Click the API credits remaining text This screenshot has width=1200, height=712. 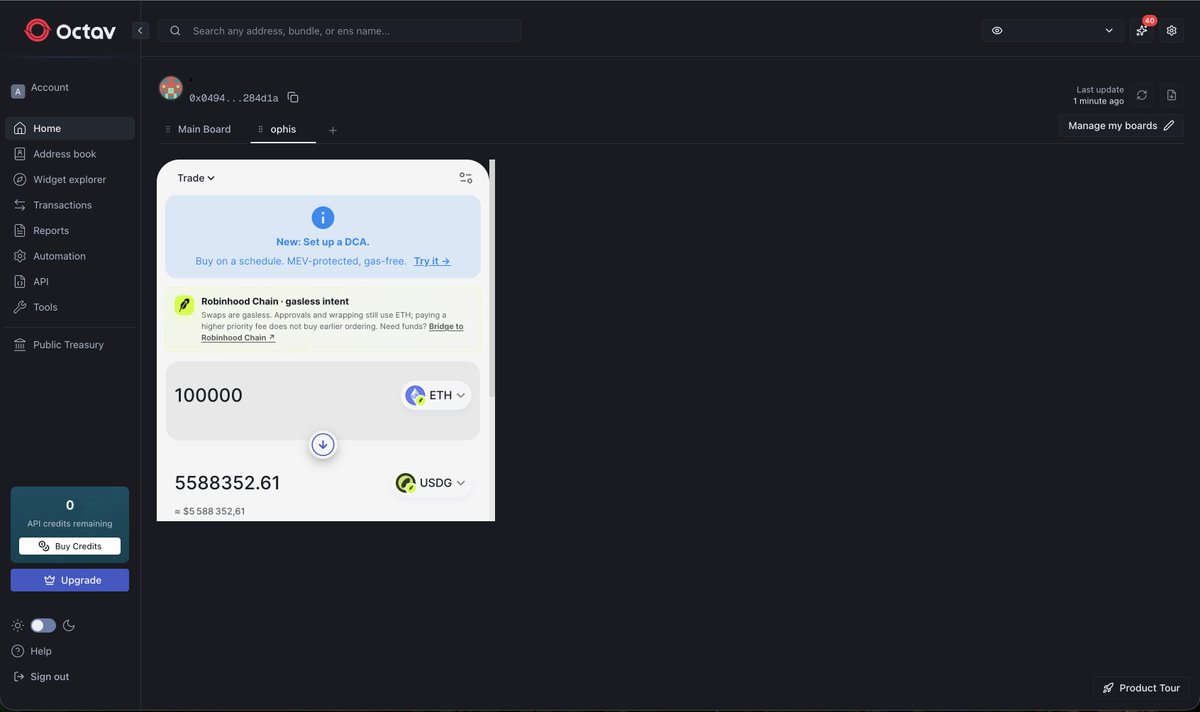pos(70,523)
